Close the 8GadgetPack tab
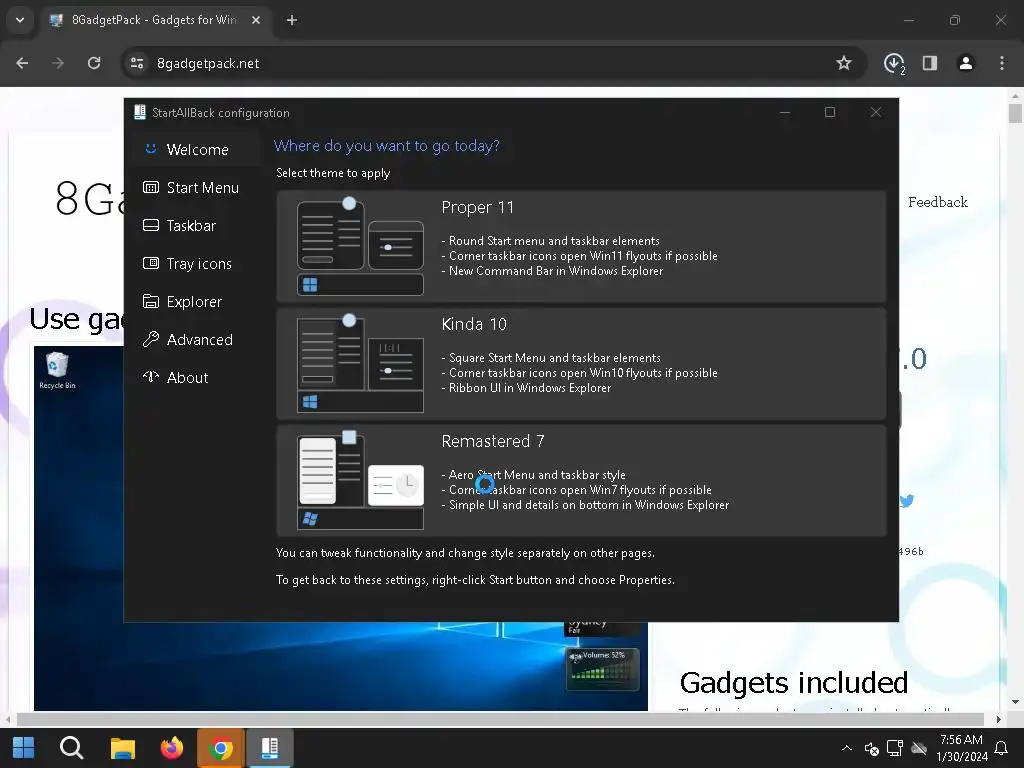The image size is (1024, 768). point(256,20)
